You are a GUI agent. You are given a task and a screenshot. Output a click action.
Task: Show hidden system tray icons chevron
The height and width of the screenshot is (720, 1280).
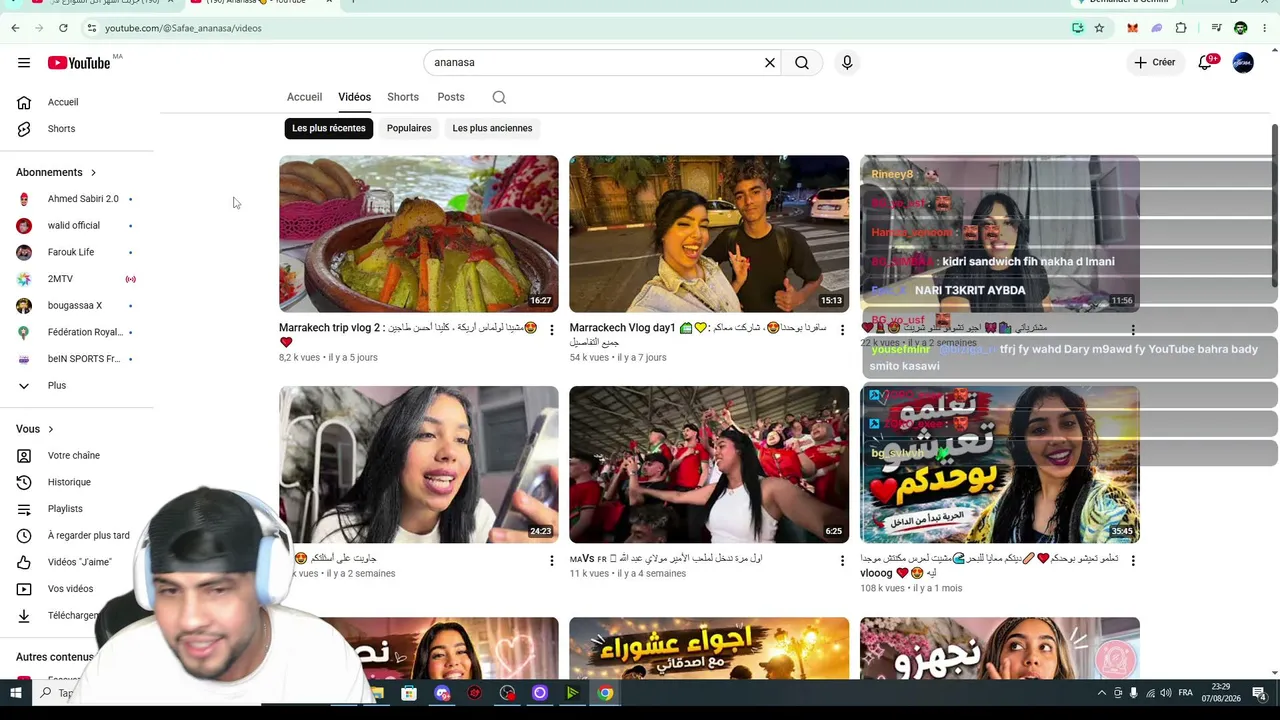(1102, 693)
